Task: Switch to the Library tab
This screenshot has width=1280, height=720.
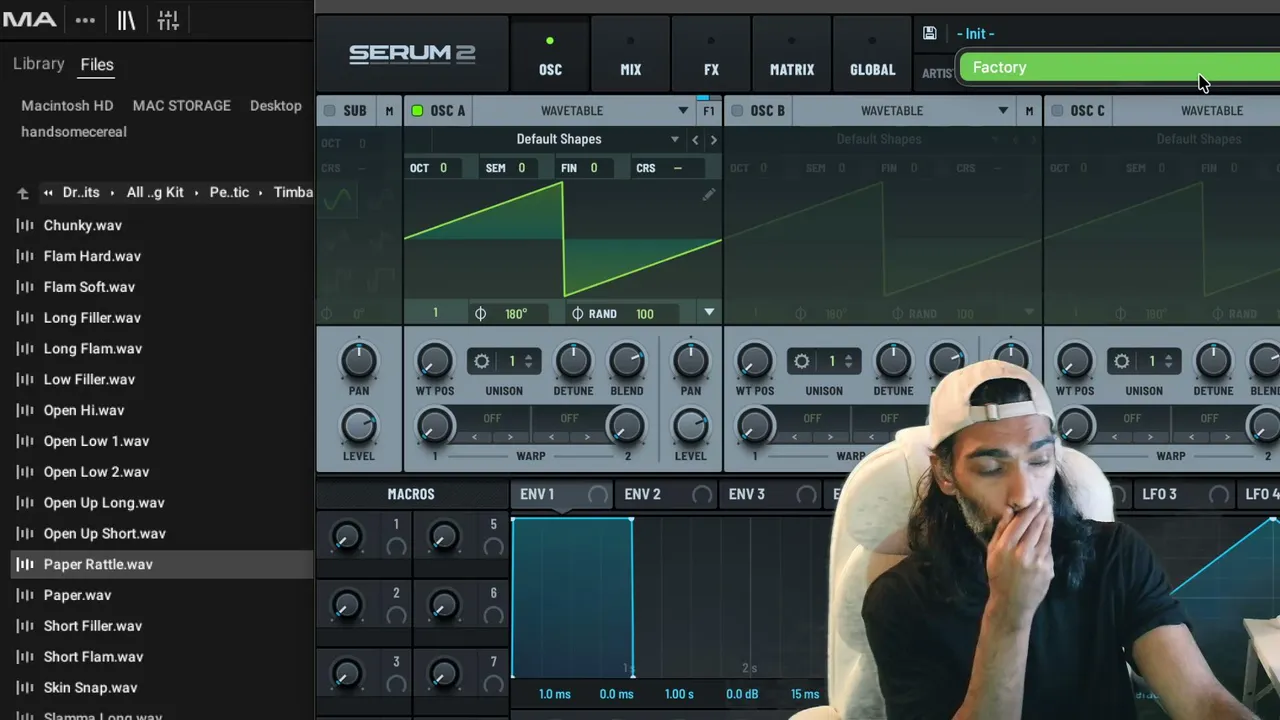Action: point(39,64)
